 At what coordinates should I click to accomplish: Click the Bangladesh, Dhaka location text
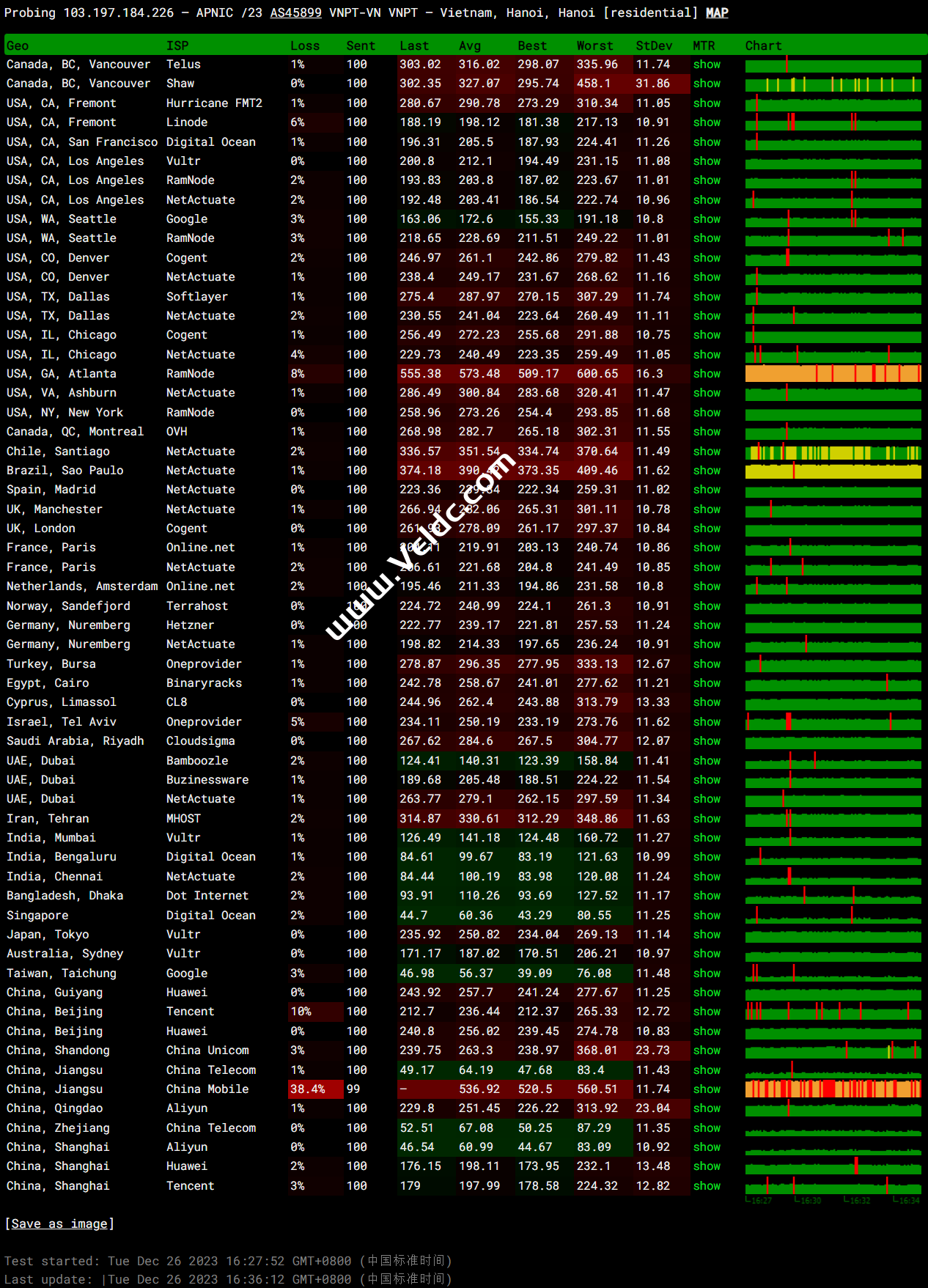point(65,896)
